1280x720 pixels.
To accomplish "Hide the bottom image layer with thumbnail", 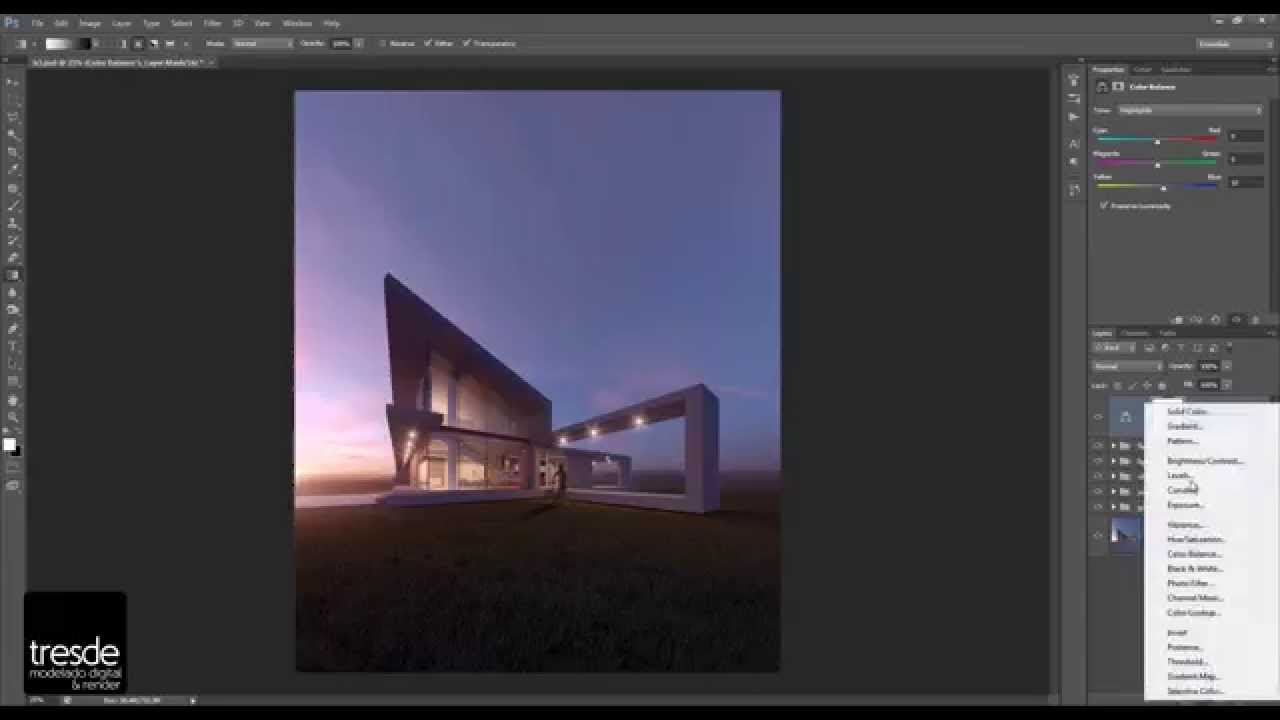I will click(1098, 536).
